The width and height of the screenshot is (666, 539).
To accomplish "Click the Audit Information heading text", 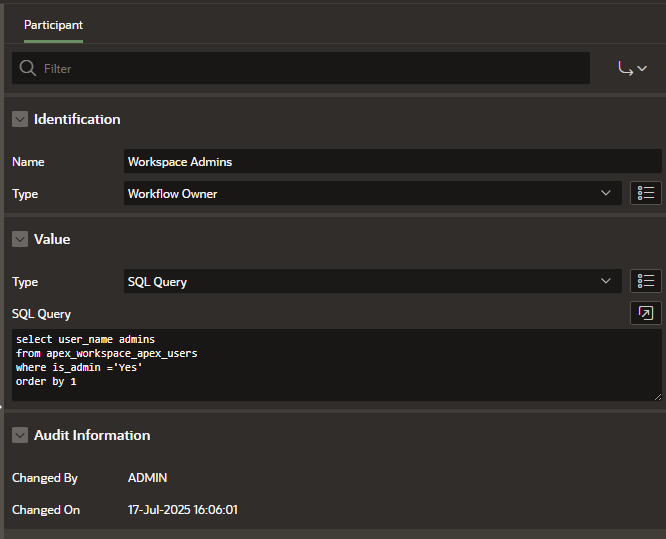I will (92, 435).
